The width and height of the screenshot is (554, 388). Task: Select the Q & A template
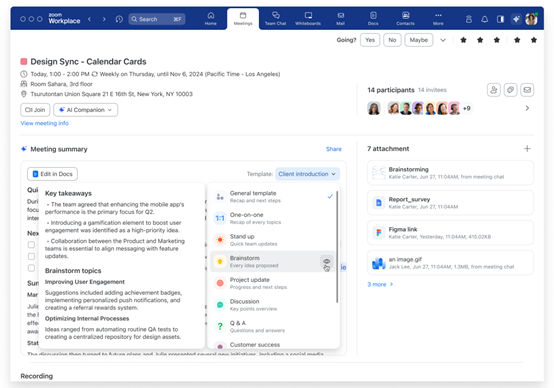point(272,326)
